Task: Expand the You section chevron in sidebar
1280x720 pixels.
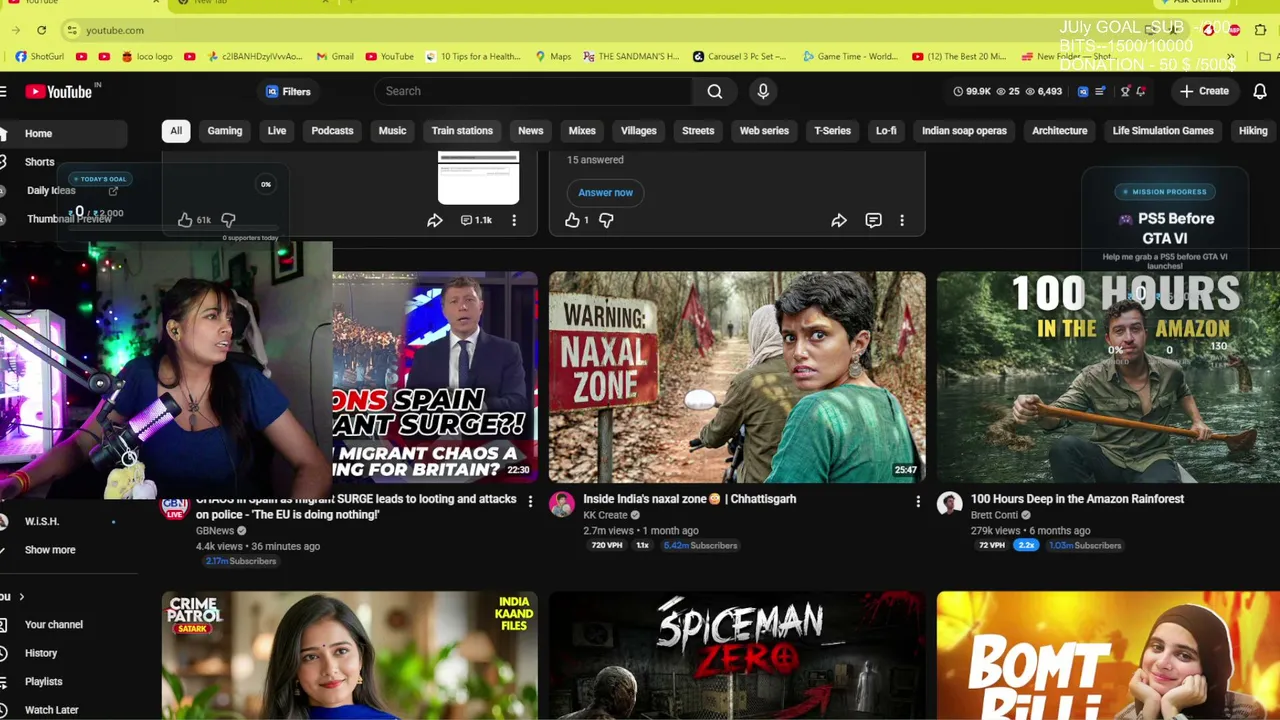Action: click(21, 597)
